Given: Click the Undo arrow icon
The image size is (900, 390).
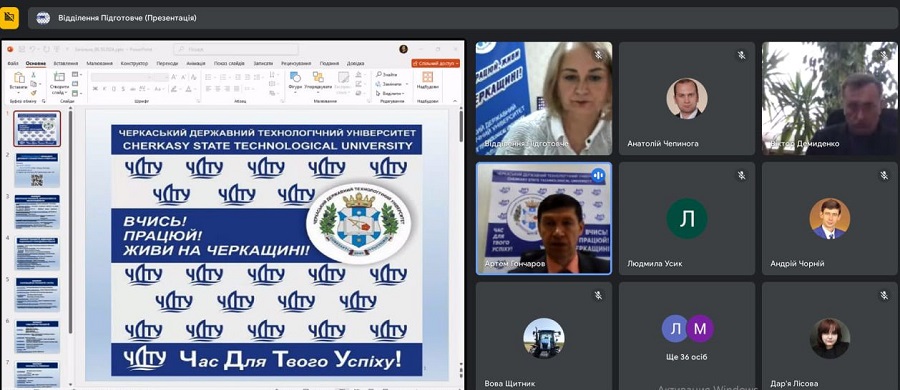Looking at the screenshot, I should (33, 49).
